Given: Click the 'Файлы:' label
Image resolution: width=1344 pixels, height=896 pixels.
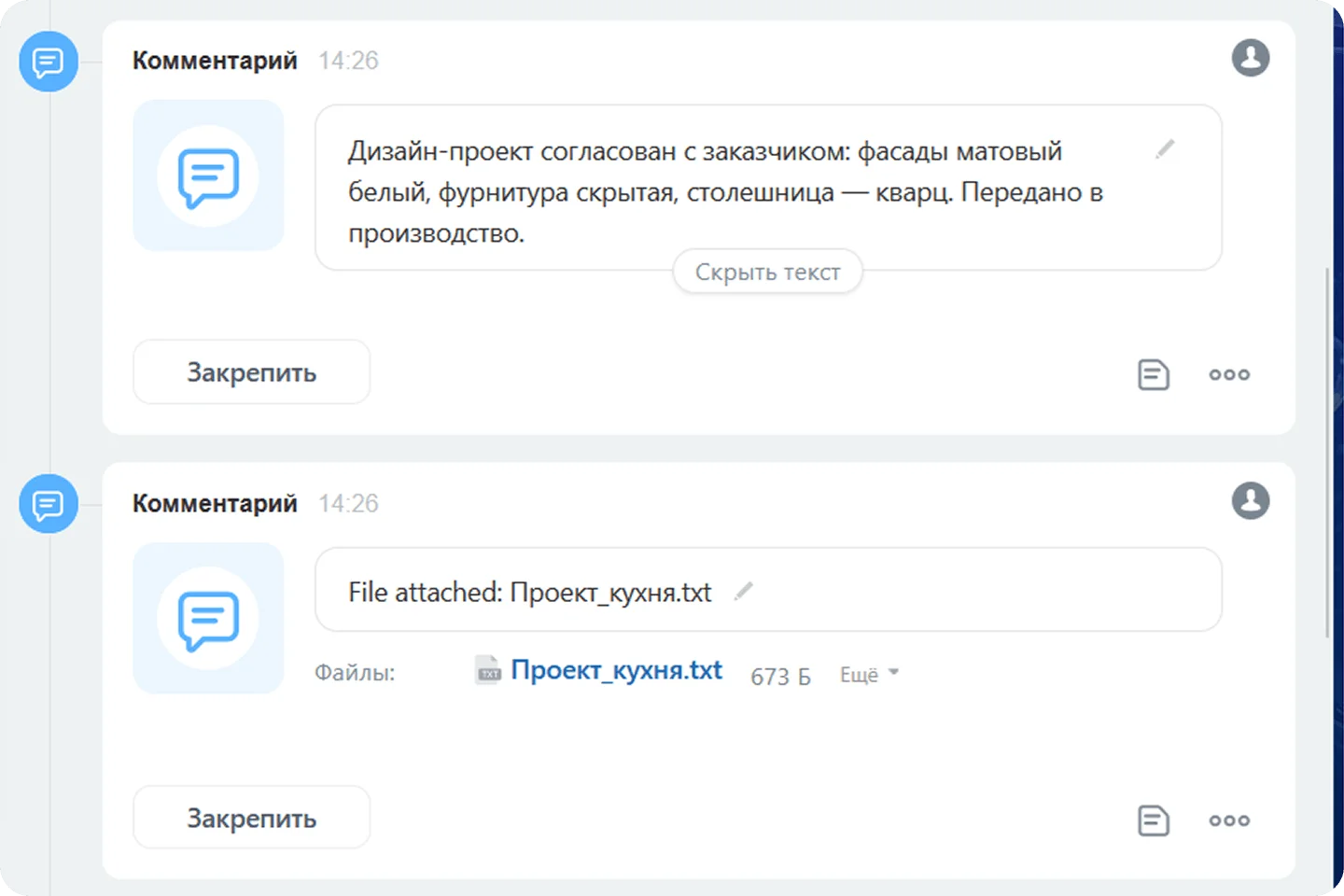Looking at the screenshot, I should pyautogui.click(x=355, y=673).
